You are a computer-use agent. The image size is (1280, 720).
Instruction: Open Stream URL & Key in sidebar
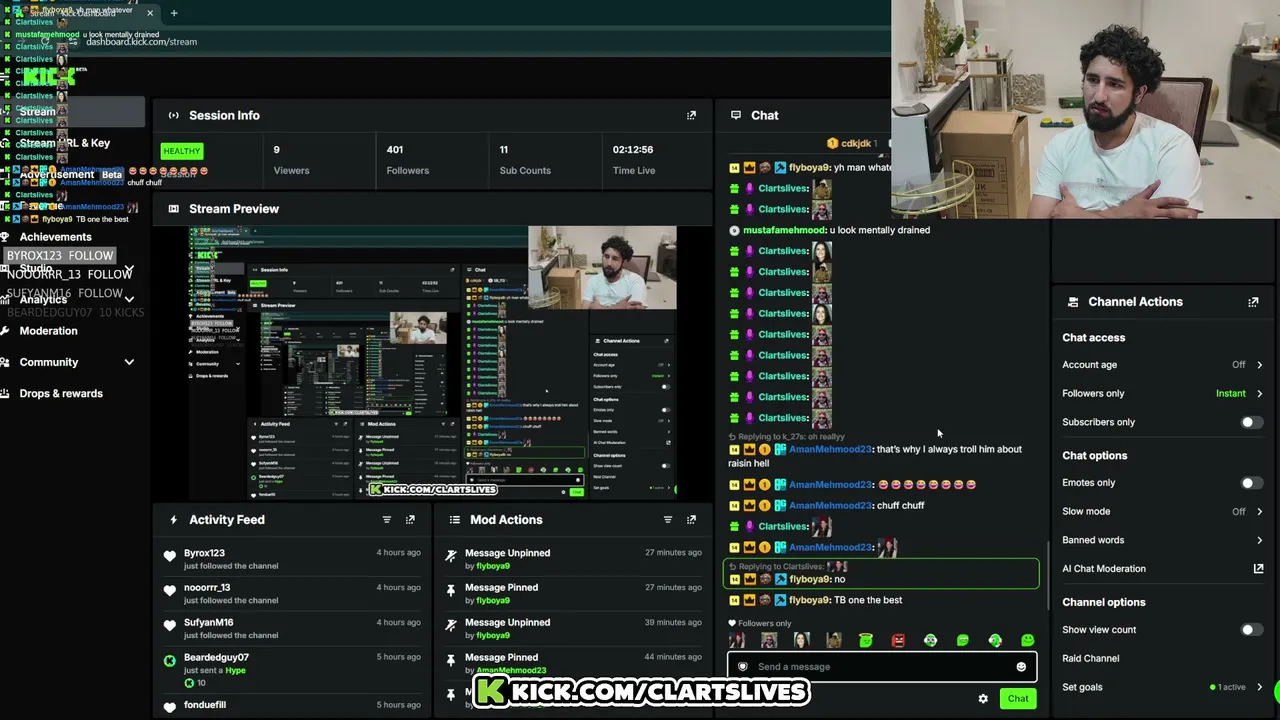(x=65, y=143)
